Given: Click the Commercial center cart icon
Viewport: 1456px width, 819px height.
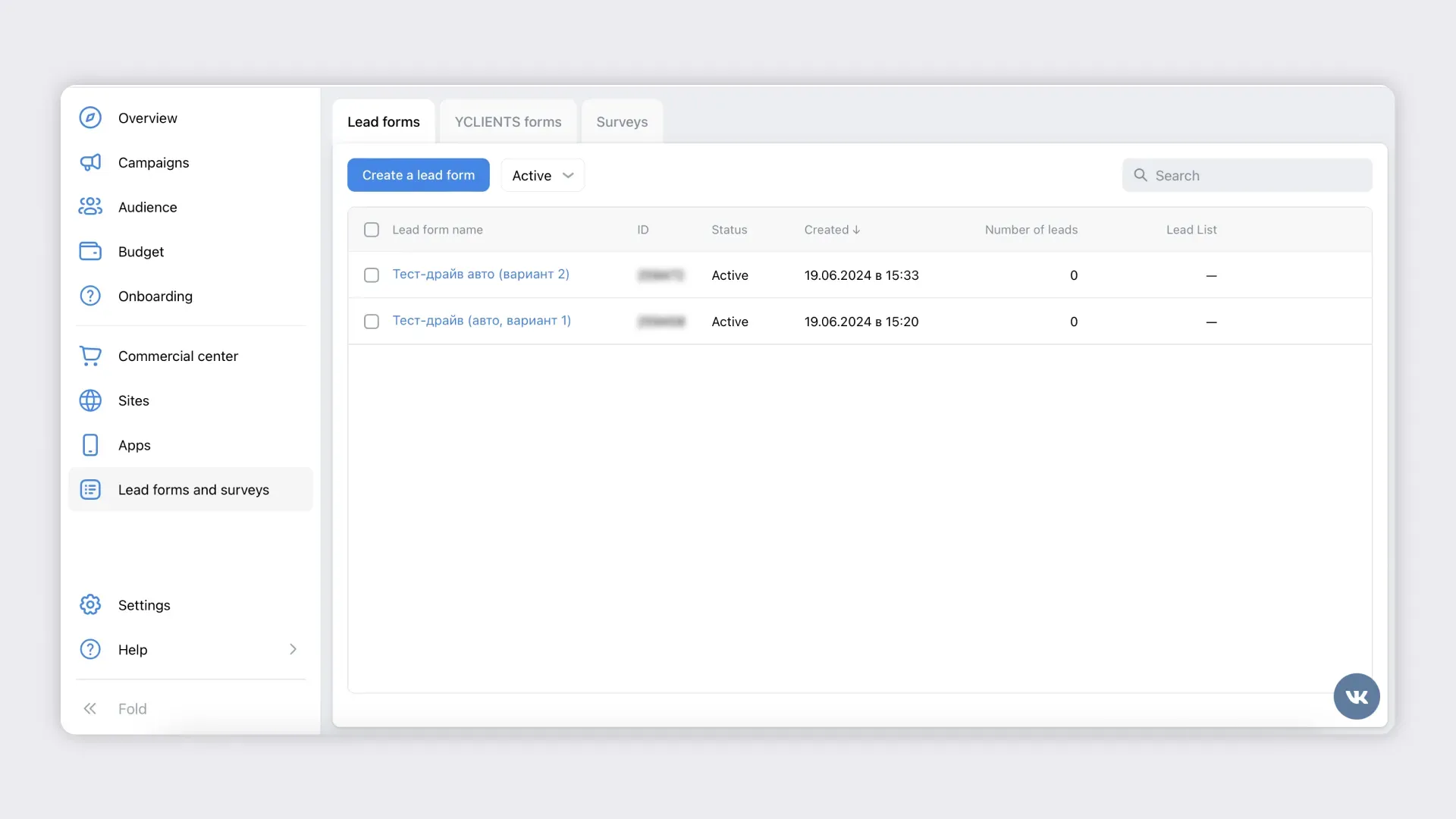Looking at the screenshot, I should tap(90, 356).
